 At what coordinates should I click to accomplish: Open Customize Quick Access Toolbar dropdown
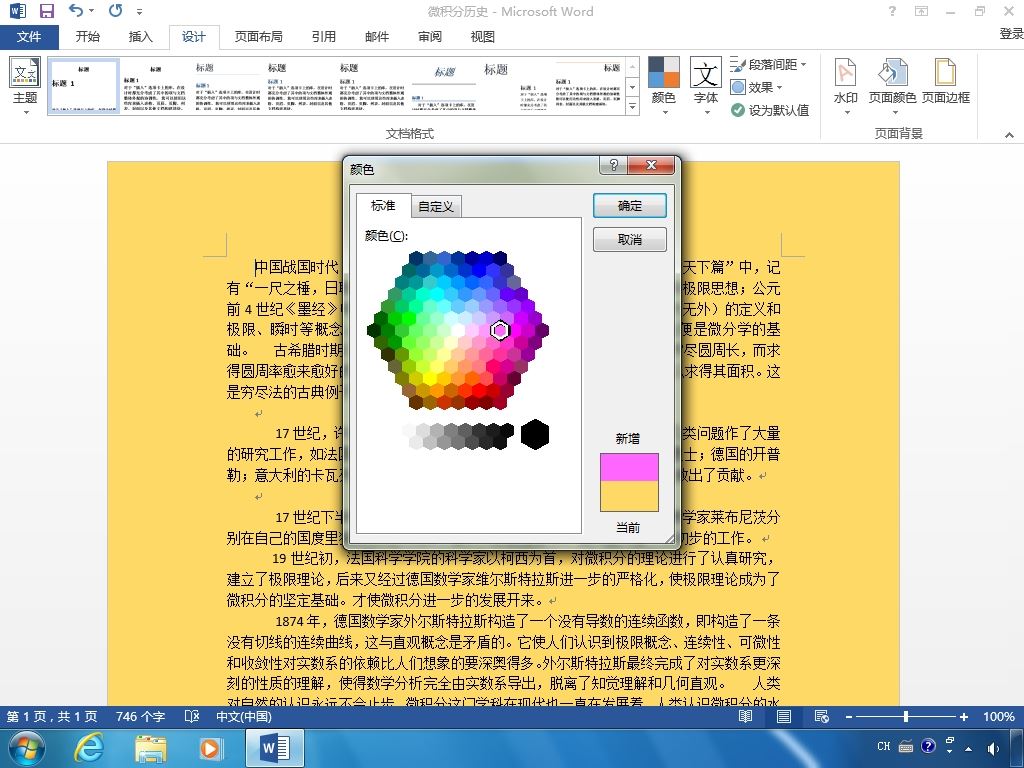pos(139,11)
